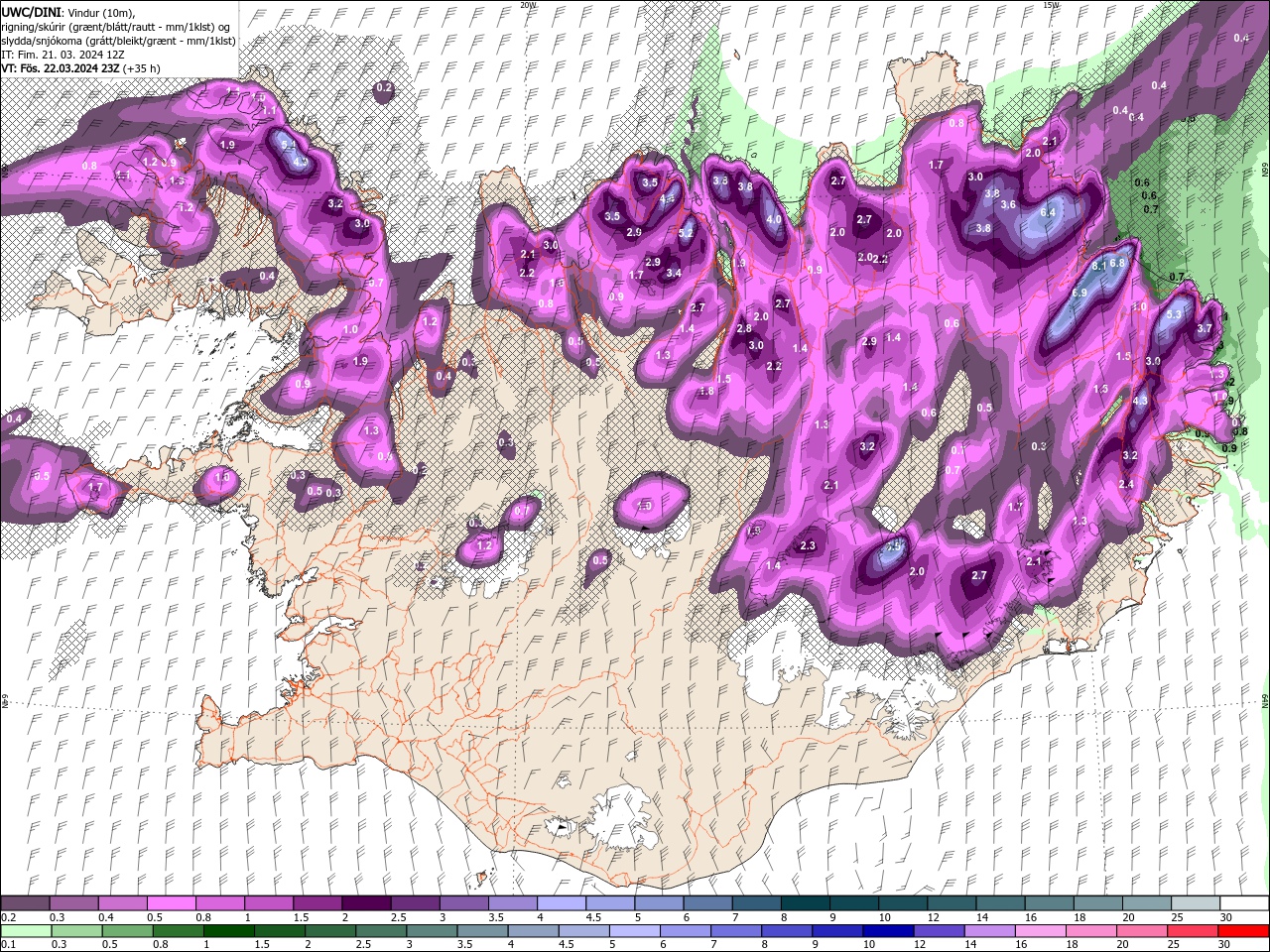Click the '0.2' label on the upper scale
Screen dimensions: 1270x952
point(7,916)
